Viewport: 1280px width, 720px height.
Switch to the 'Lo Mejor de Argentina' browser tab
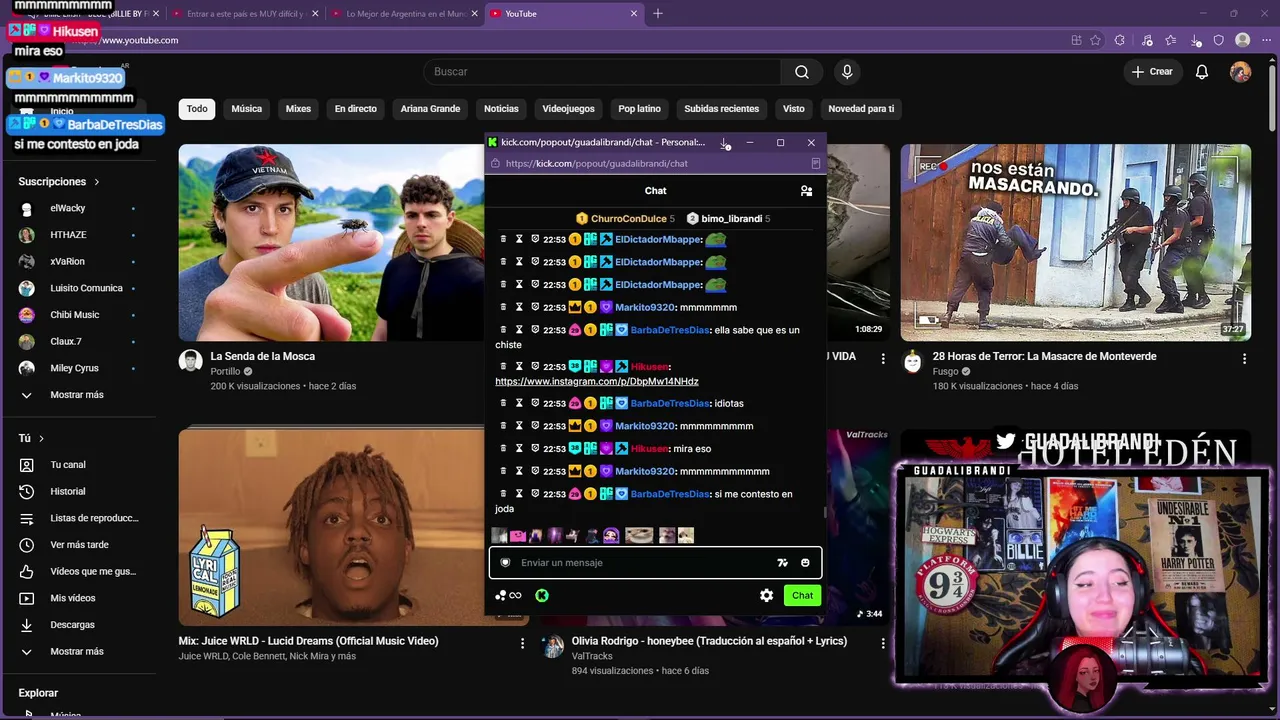tap(405, 14)
